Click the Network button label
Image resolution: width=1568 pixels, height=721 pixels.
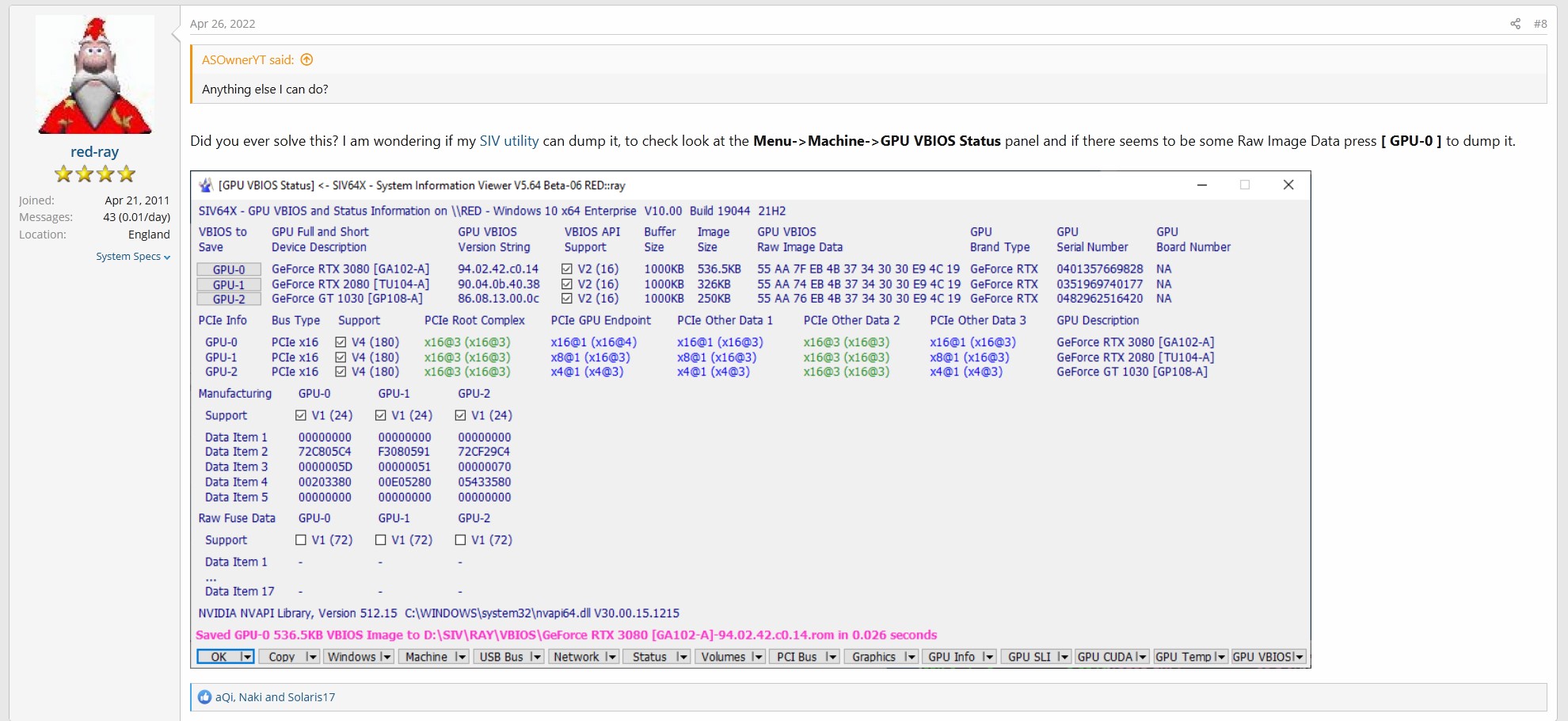577,657
